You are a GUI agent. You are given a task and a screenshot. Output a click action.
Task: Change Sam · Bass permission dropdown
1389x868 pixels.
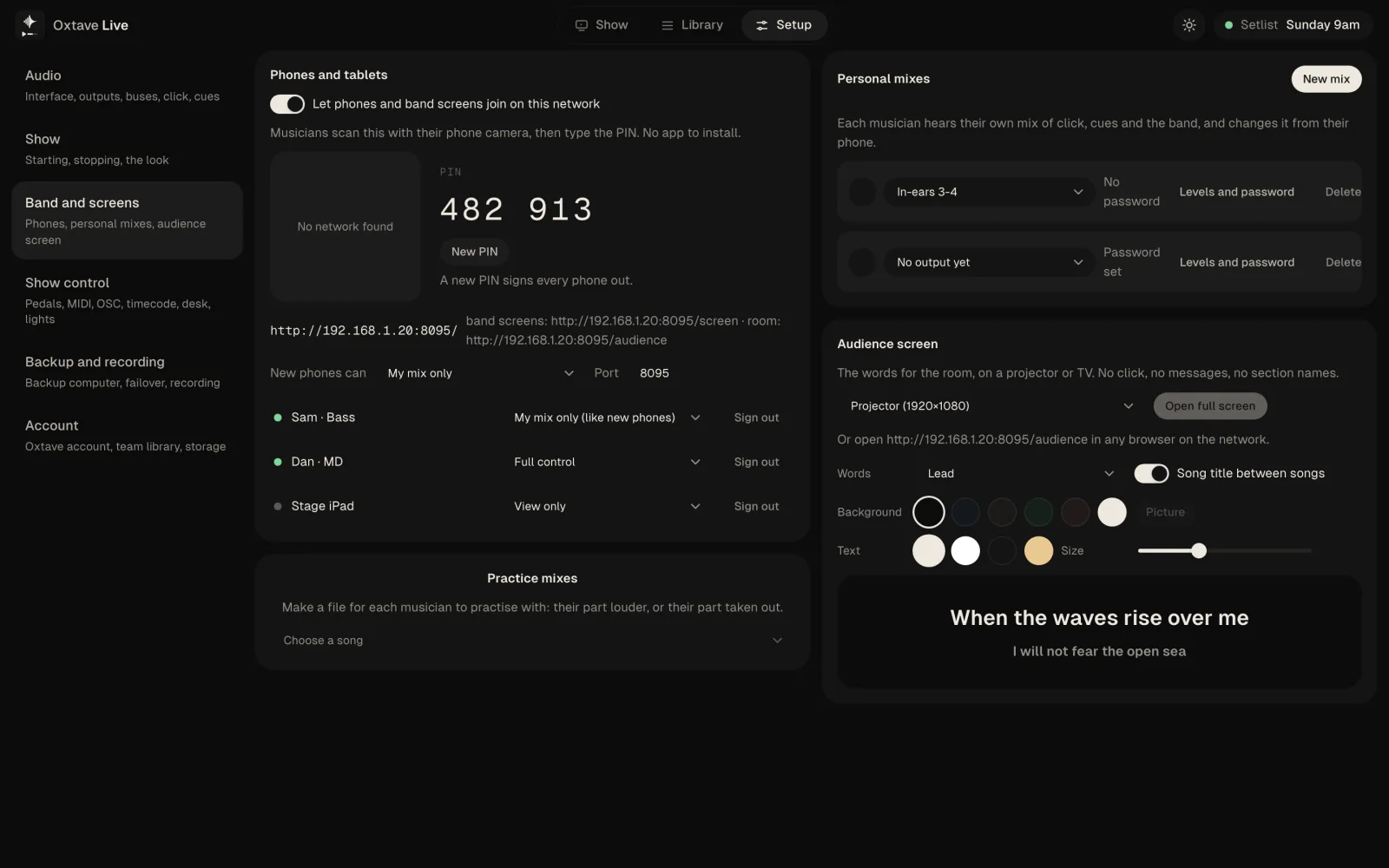click(x=607, y=418)
